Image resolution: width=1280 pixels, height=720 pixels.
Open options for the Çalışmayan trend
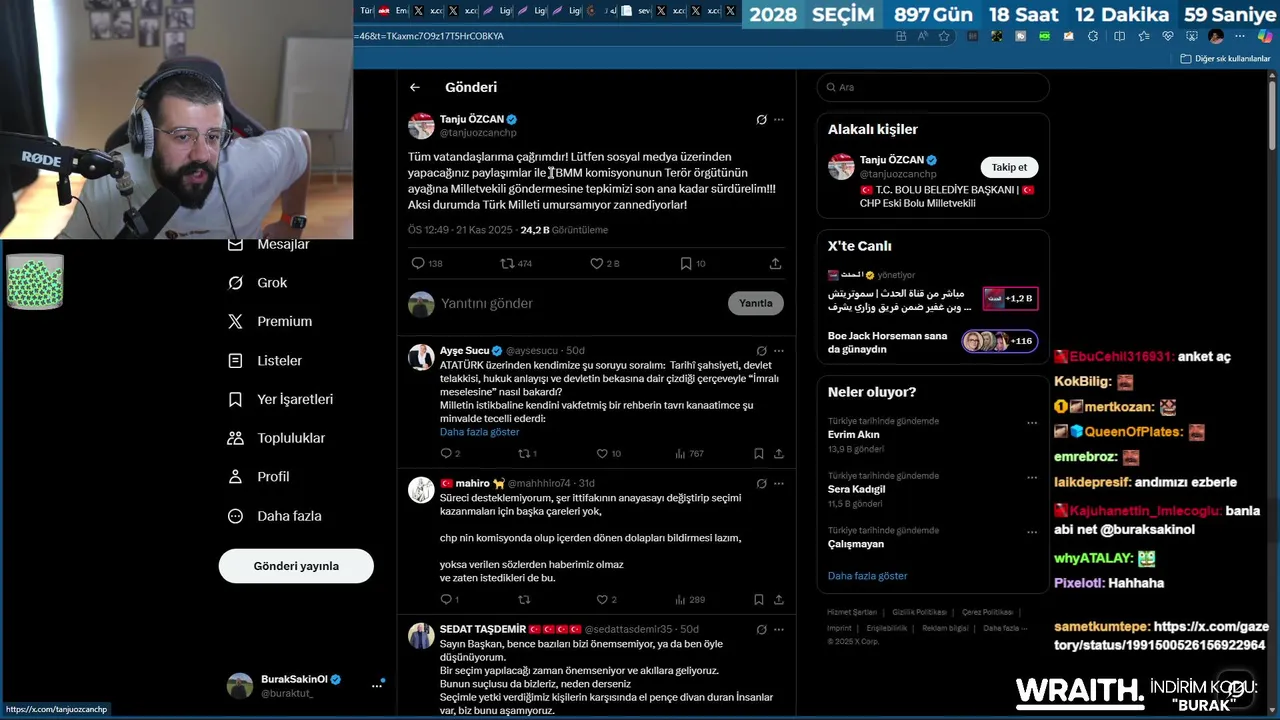1032,532
